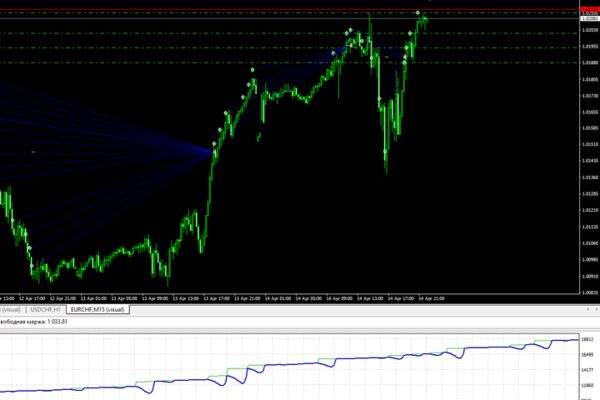Click the free margin value 1 033.81

(x=57, y=322)
